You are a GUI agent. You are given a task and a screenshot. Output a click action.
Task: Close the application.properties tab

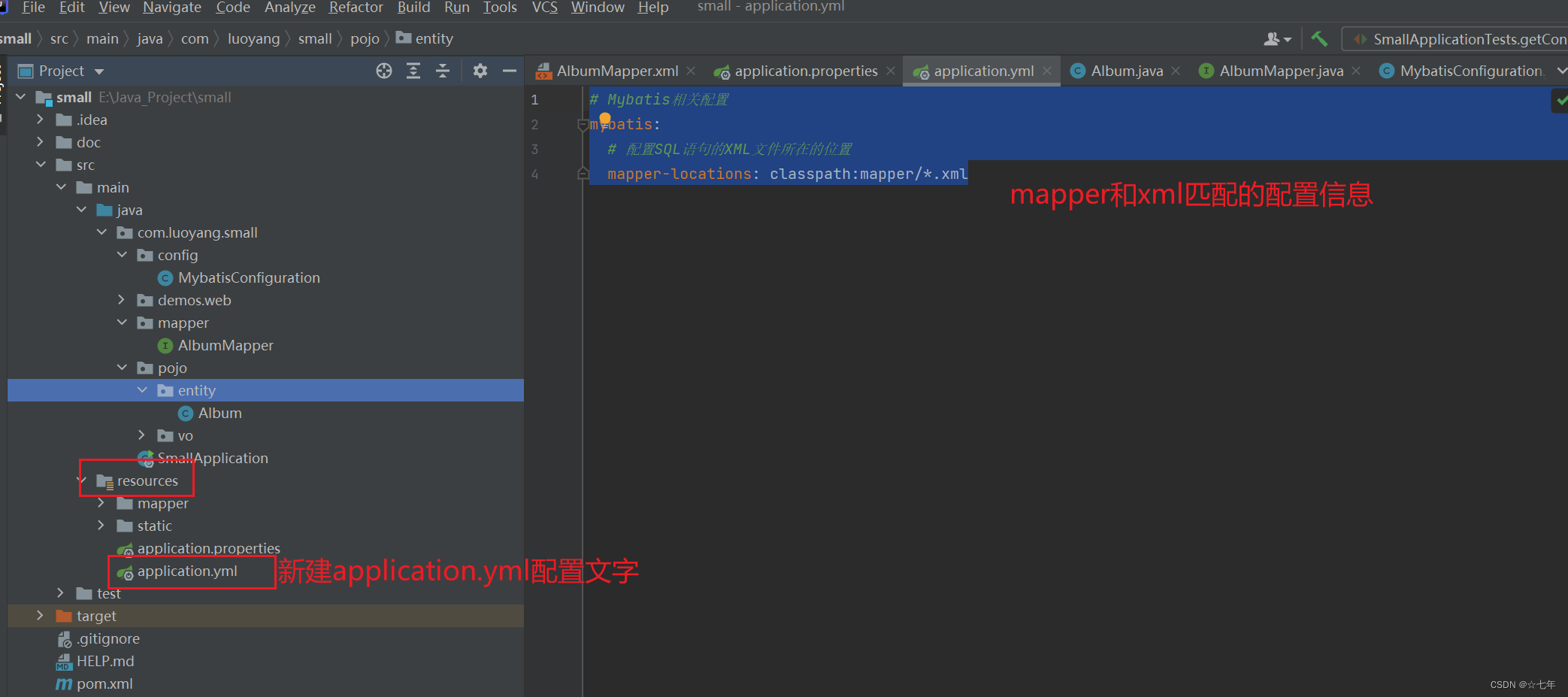tap(891, 71)
